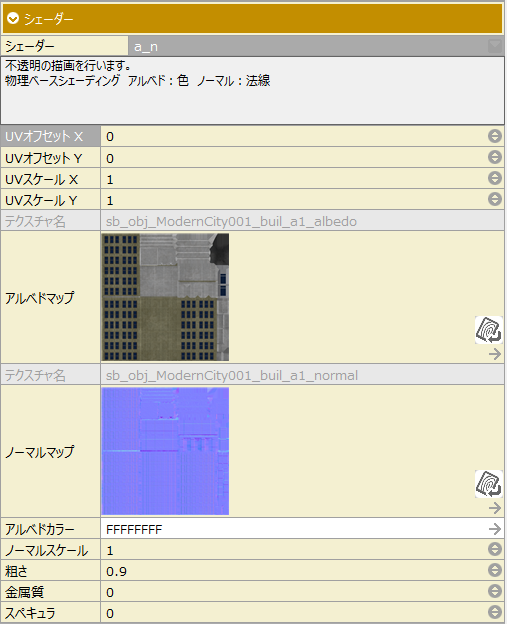
Task: Click the sb_obj_ModernCity001_buil_a1_normal texture name
Action: pos(232,375)
